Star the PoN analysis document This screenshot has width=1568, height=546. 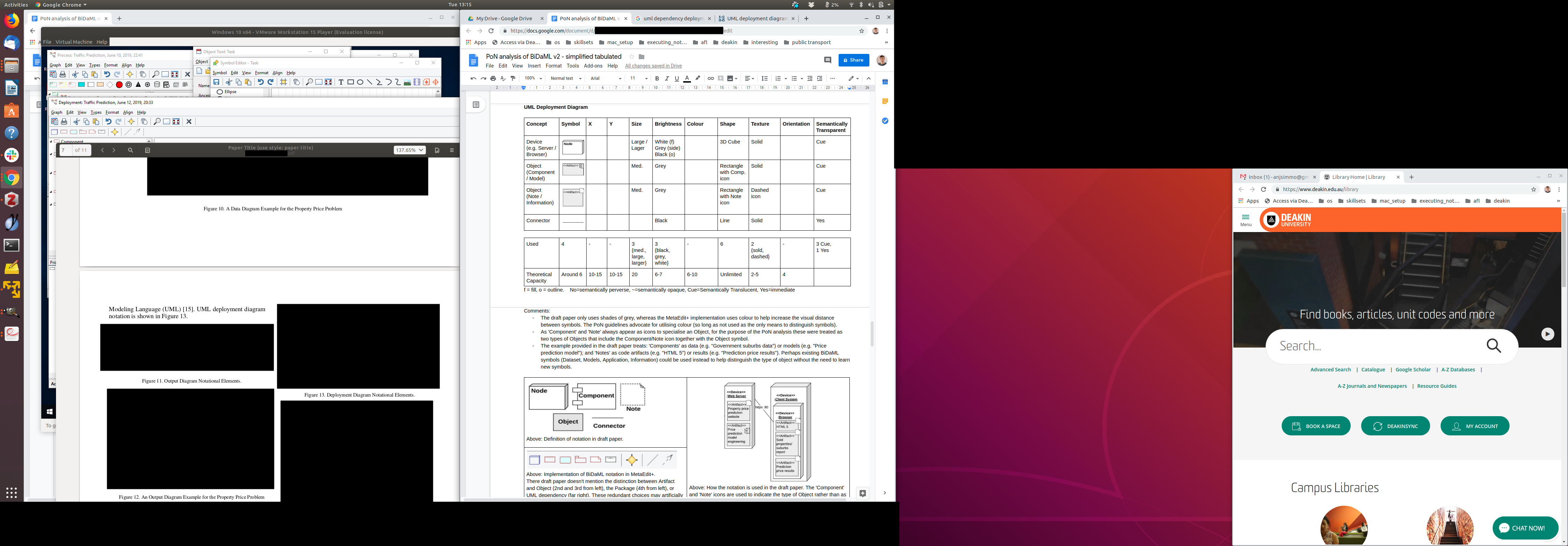631,57
